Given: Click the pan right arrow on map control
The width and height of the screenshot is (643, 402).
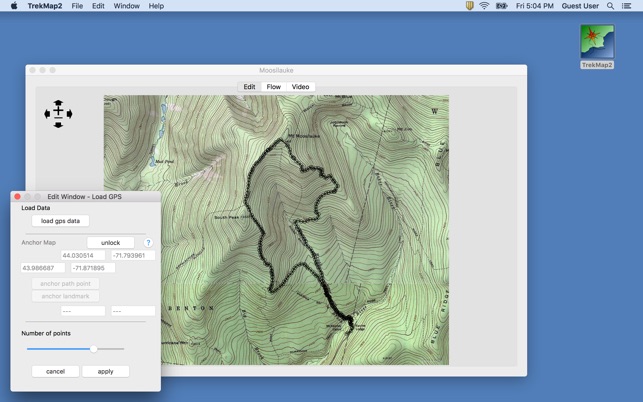Looking at the screenshot, I should pyautogui.click(x=69, y=114).
